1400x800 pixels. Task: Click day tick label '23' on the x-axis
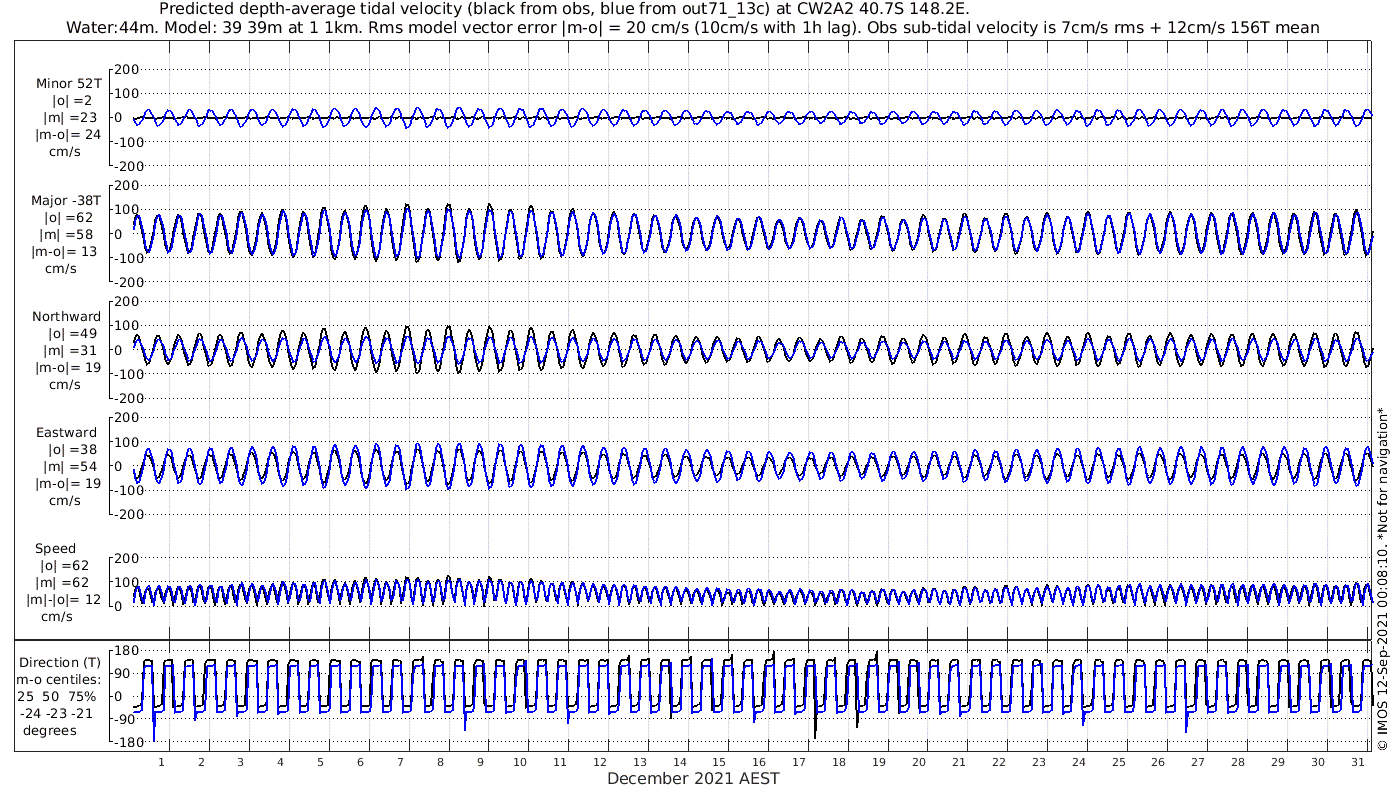pos(1039,762)
